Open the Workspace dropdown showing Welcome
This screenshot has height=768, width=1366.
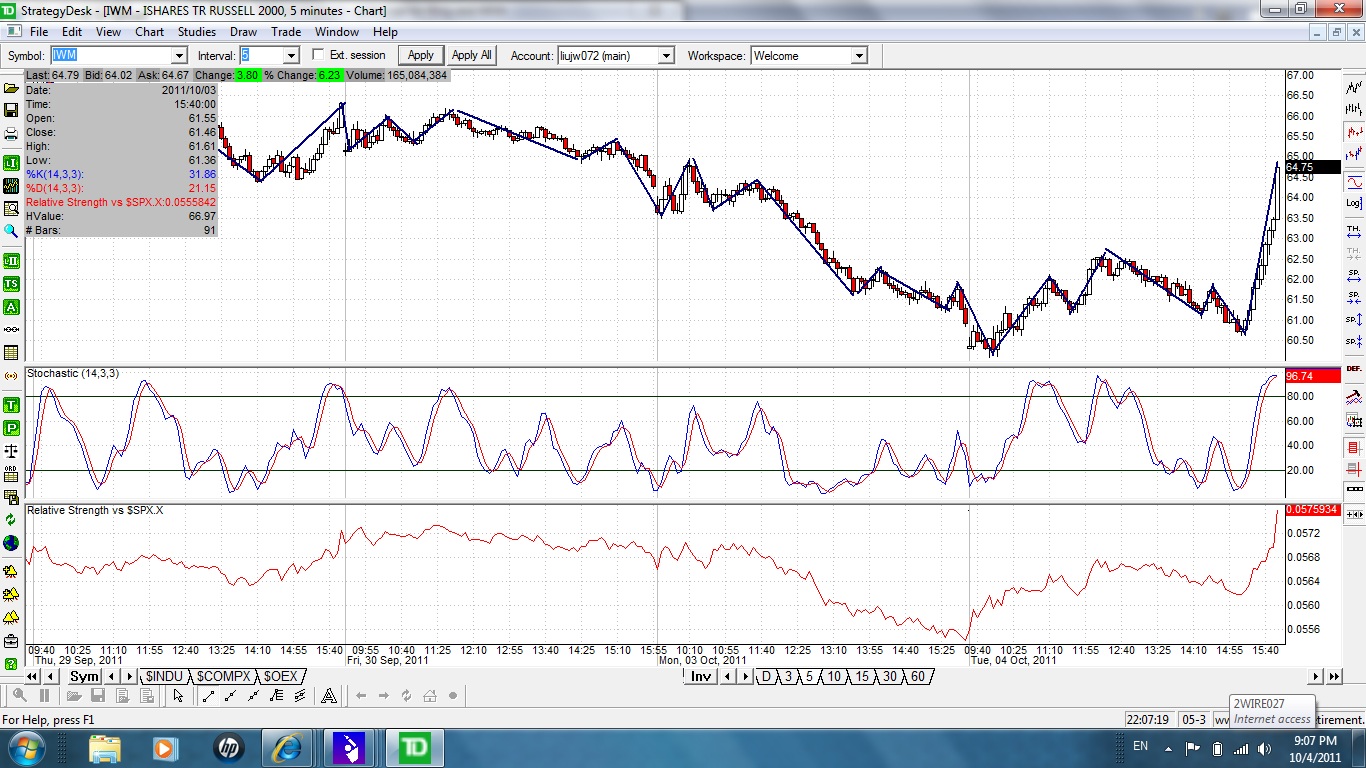859,56
